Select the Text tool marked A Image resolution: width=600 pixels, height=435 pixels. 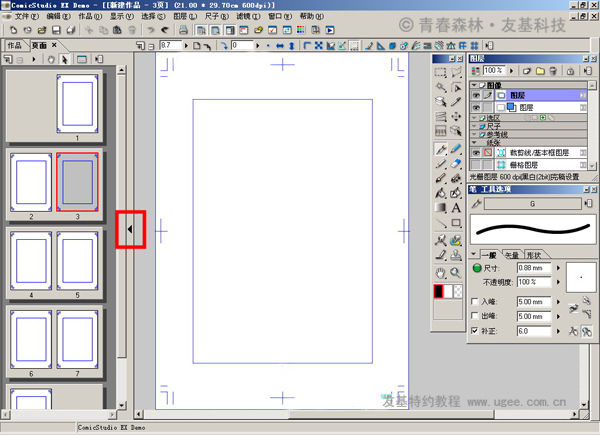click(x=455, y=208)
